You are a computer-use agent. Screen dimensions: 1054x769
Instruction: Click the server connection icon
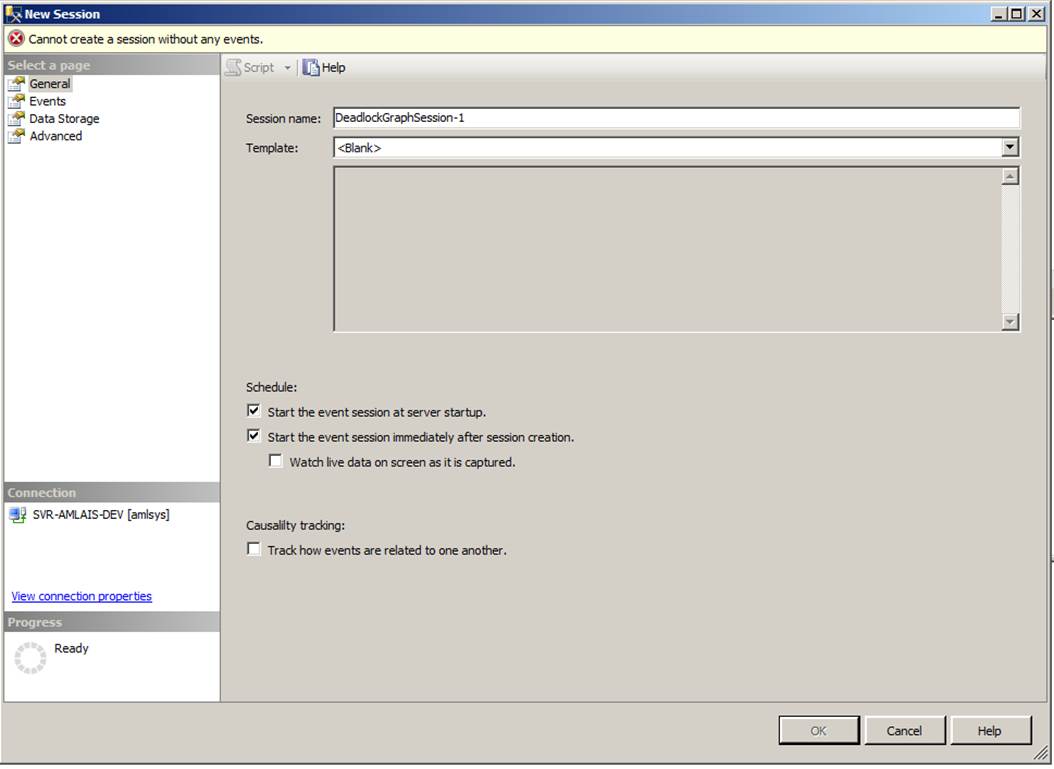pyautogui.click(x=17, y=516)
